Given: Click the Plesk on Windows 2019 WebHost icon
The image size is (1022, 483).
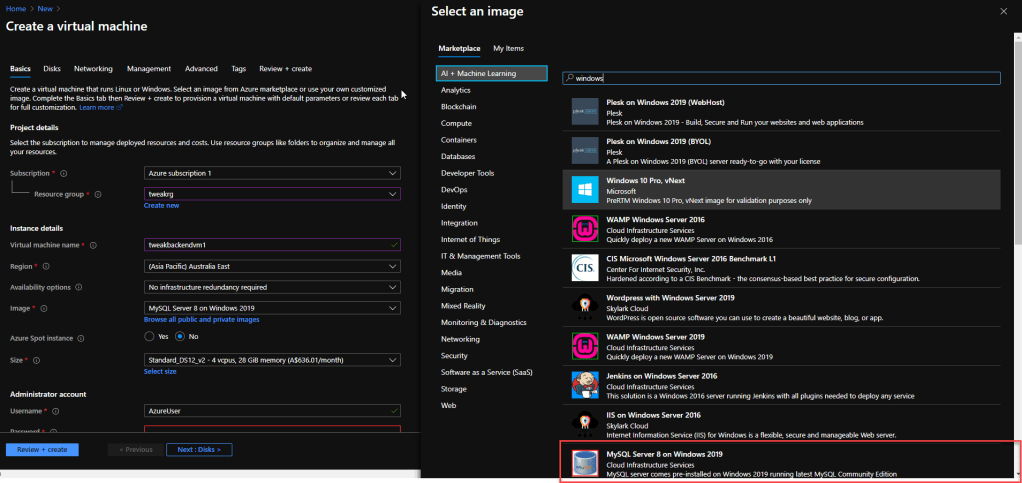Looking at the screenshot, I should coord(585,111).
